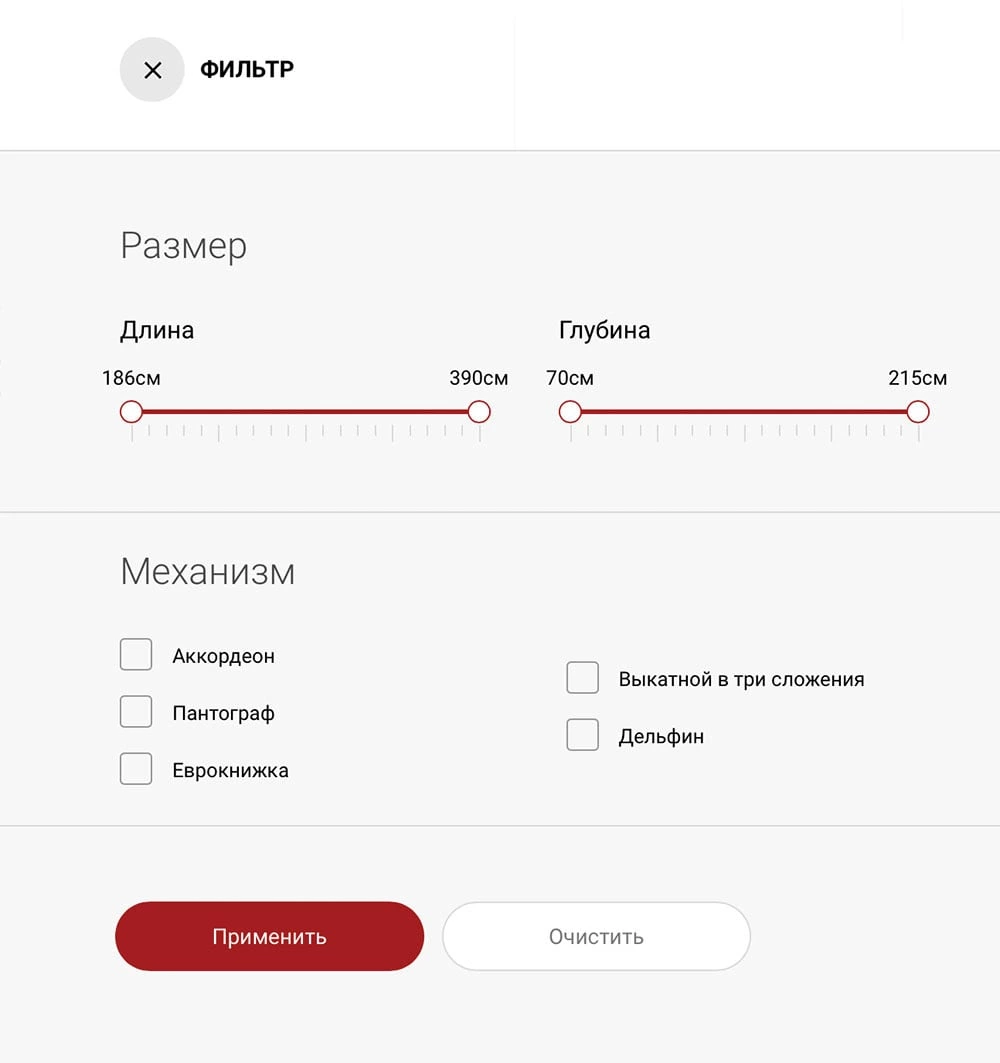Screen dimensions: 1000x1063
Task: Toggle the Дельфин checkbox
Action: 583,735
